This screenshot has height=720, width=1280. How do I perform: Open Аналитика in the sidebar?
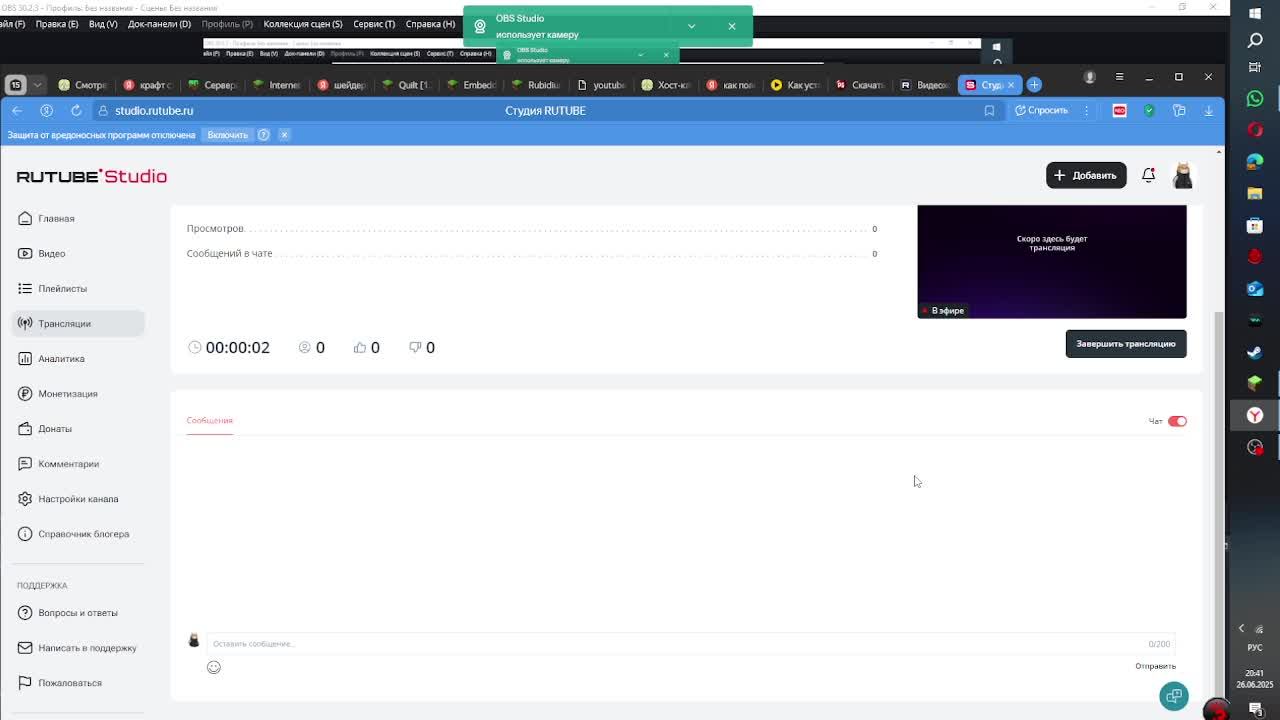(x=78, y=358)
